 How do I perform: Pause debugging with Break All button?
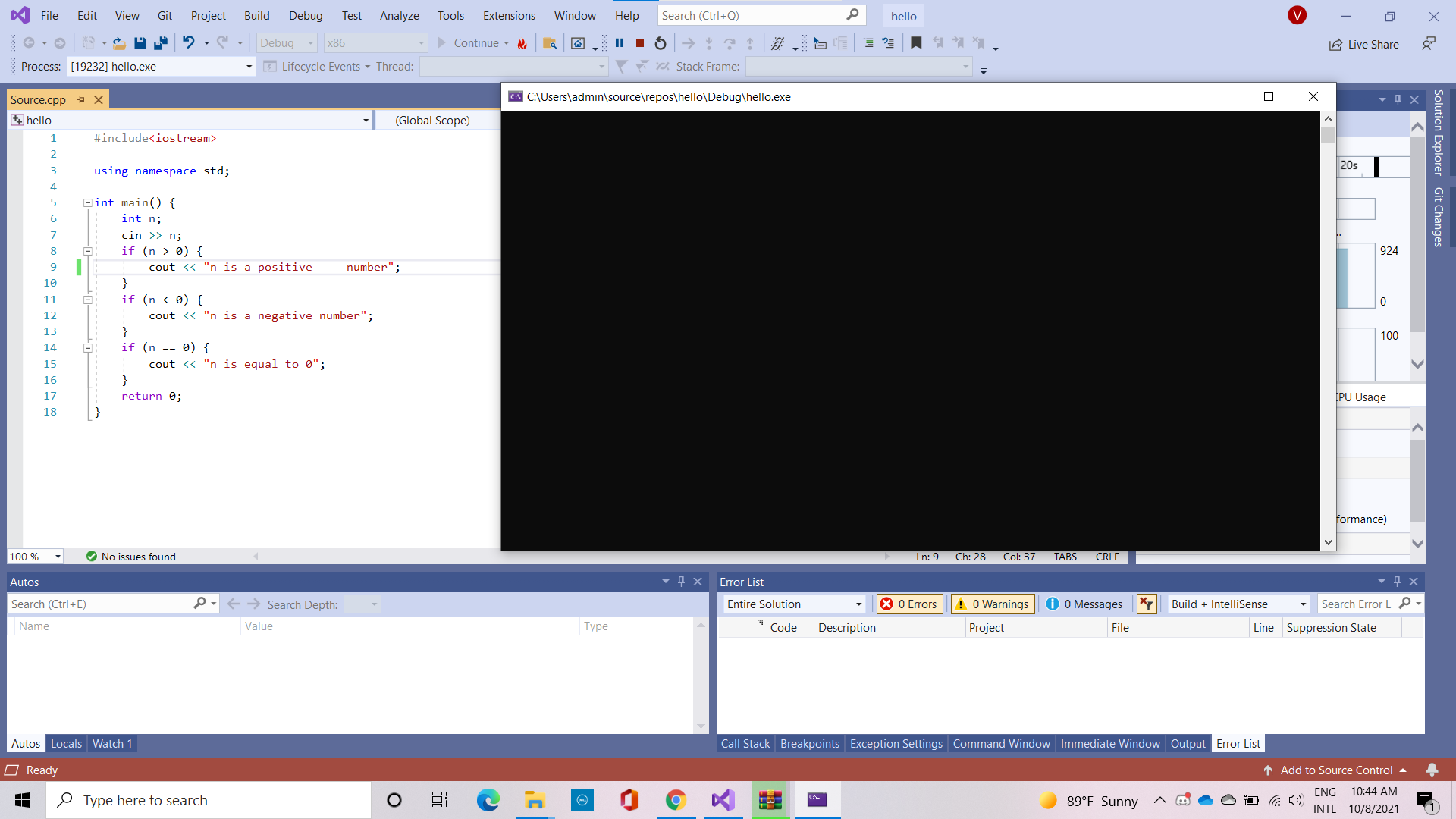pyautogui.click(x=620, y=43)
